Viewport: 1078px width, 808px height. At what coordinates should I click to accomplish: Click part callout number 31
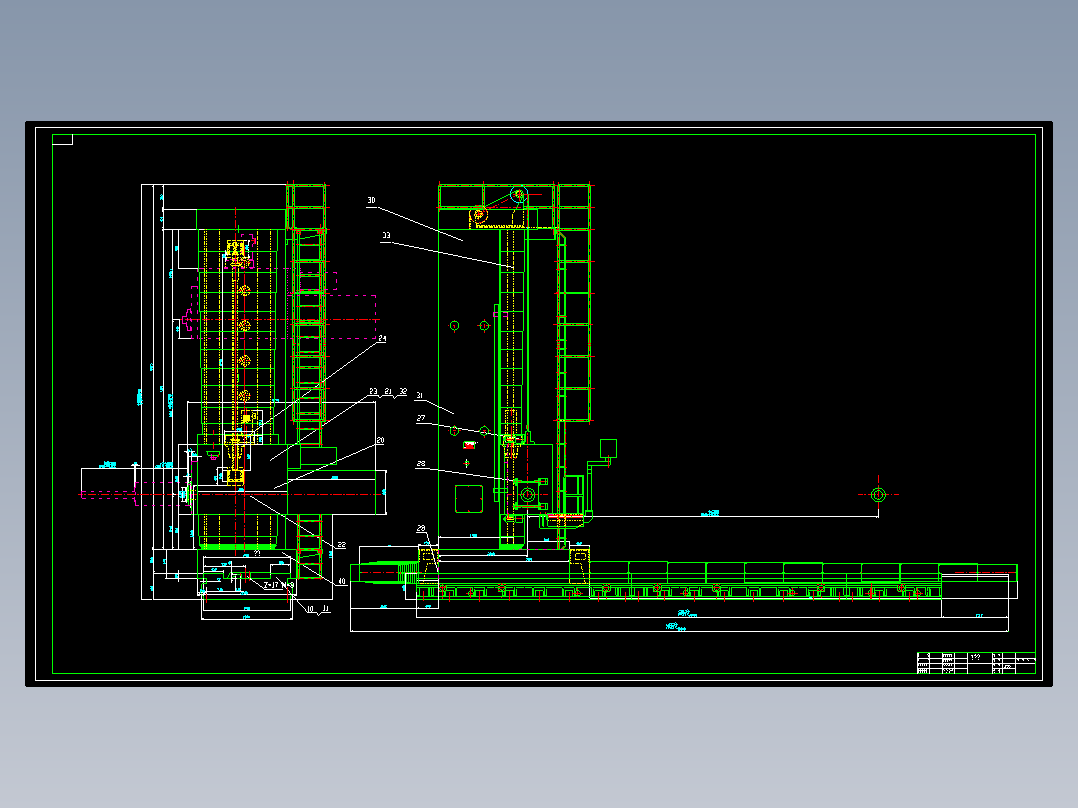click(419, 395)
